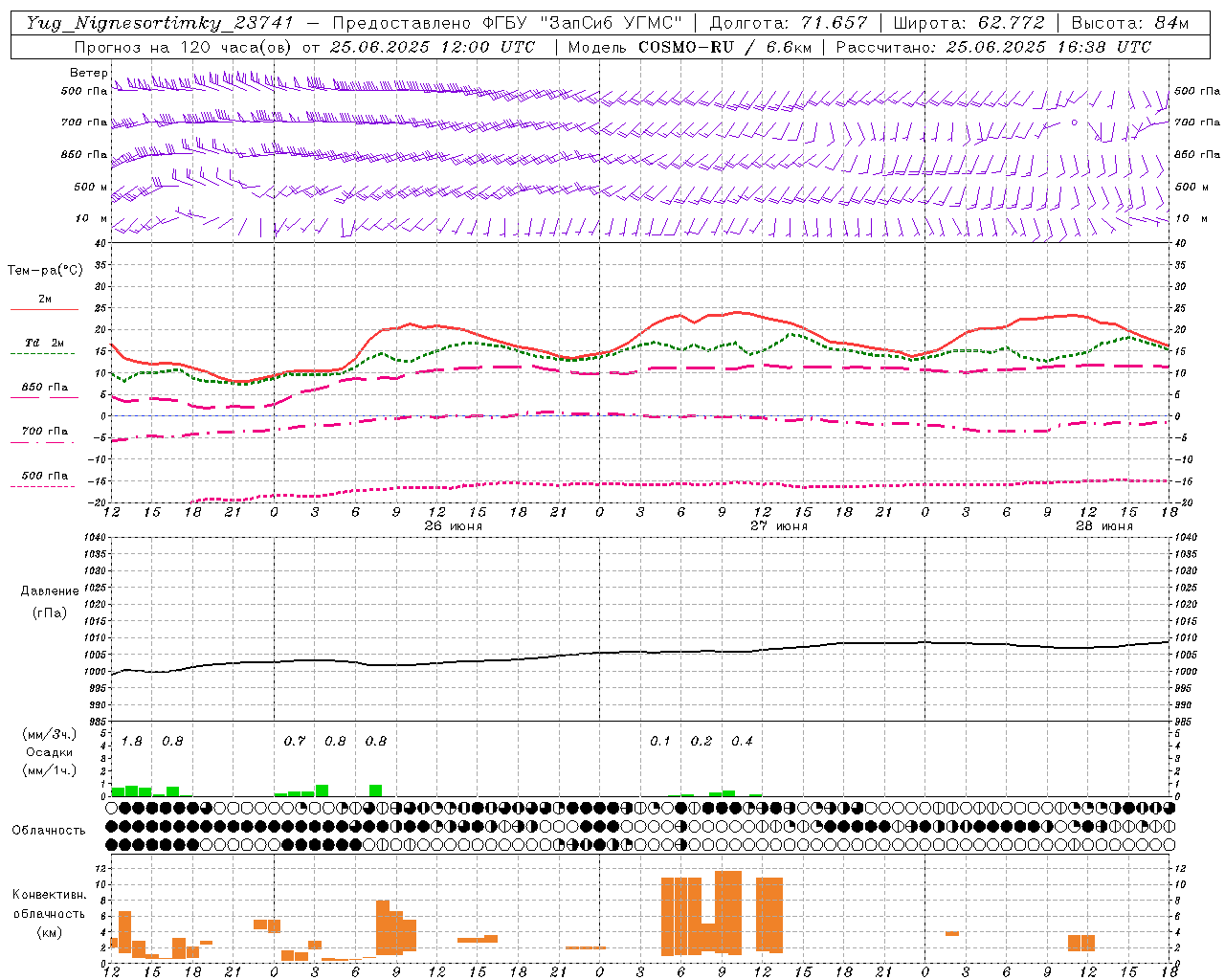Select the 0.1 precipitation value
This screenshot has width=1225, height=980.
660,742
